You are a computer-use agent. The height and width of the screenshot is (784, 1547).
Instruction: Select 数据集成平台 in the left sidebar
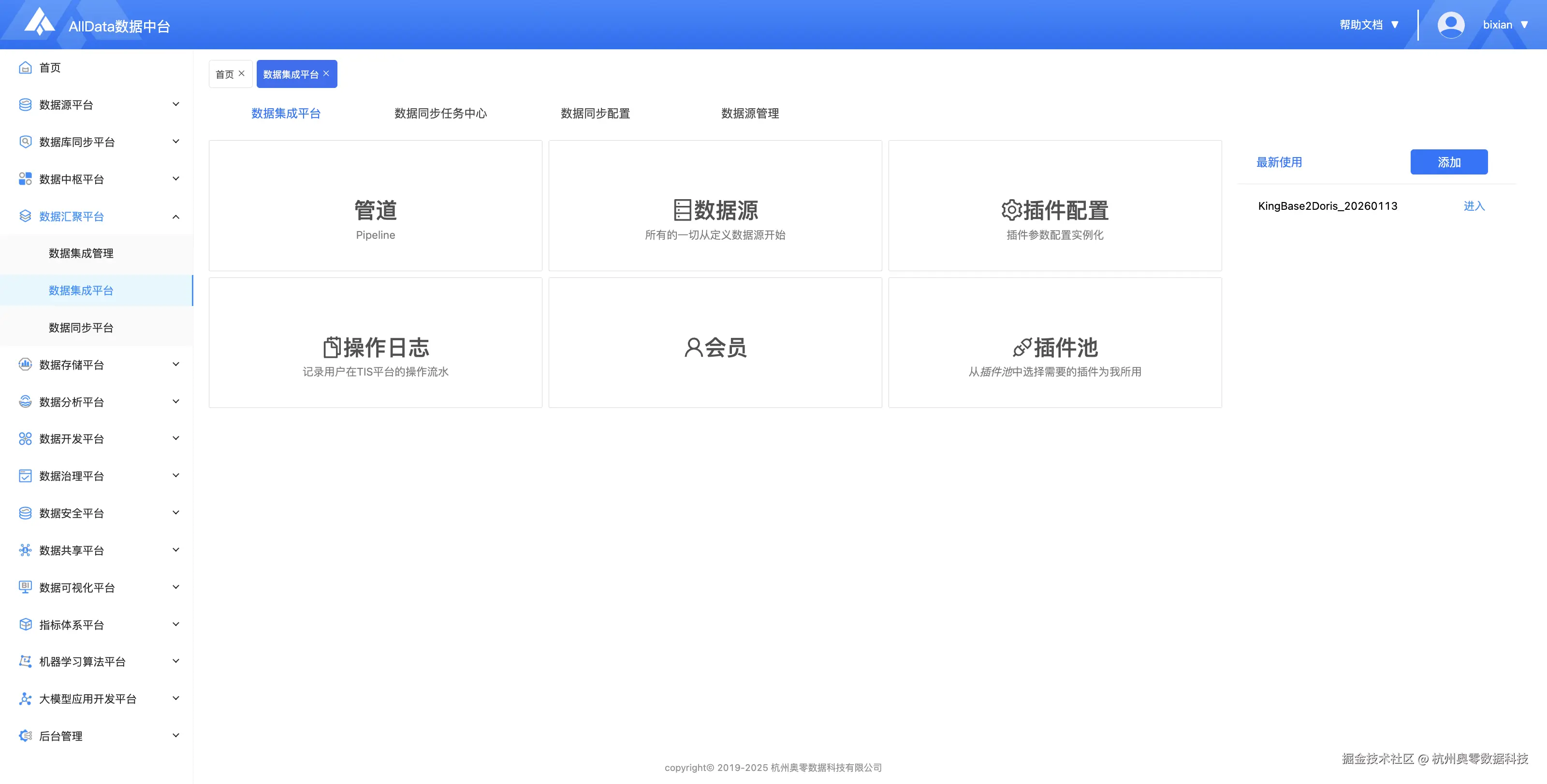pos(80,290)
